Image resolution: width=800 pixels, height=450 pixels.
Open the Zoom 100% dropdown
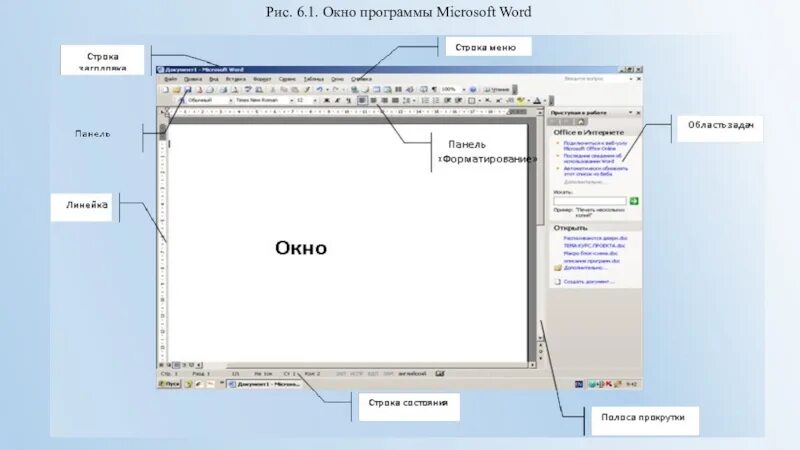464,90
